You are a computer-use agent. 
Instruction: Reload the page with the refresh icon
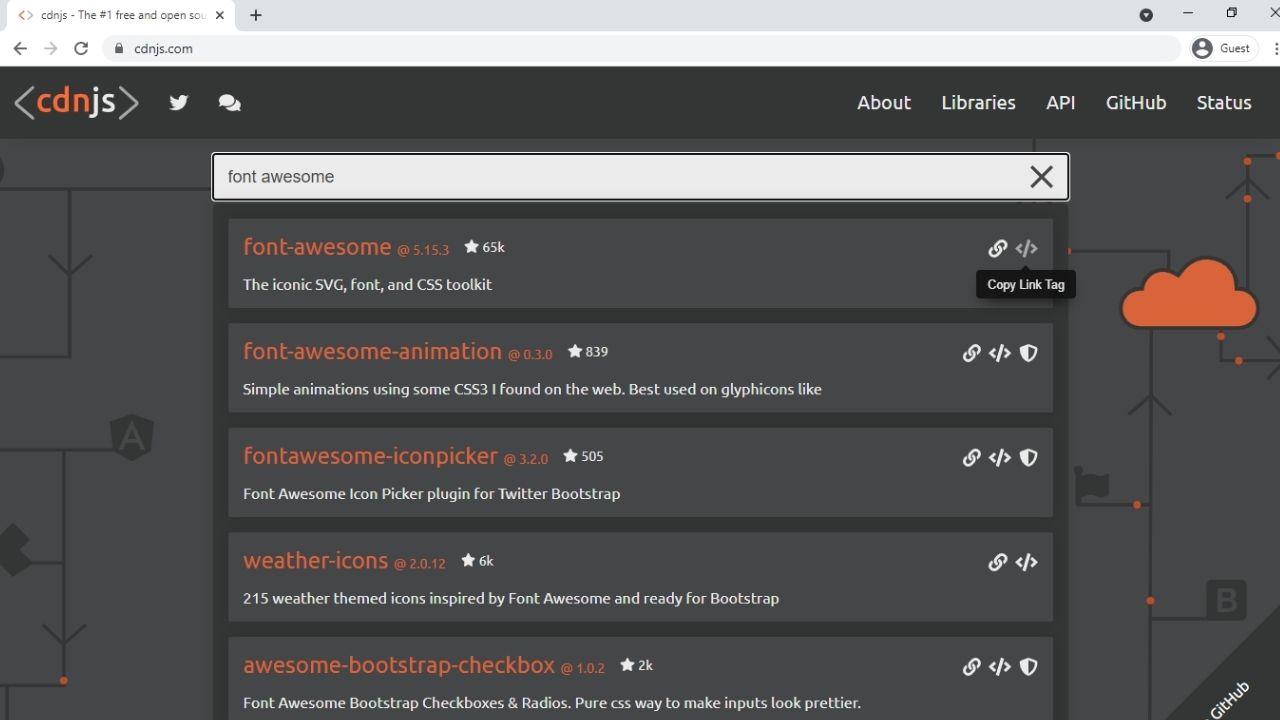[81, 48]
